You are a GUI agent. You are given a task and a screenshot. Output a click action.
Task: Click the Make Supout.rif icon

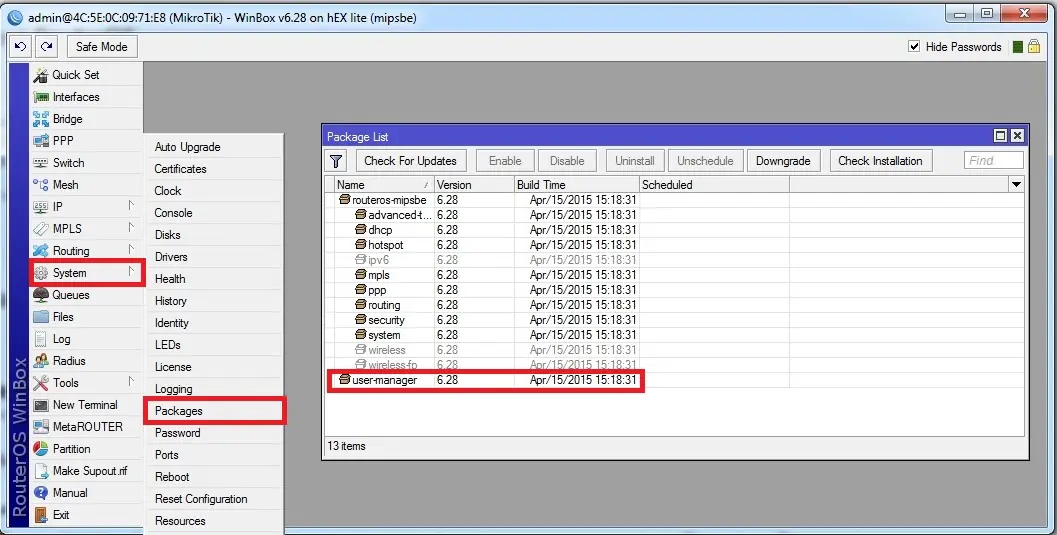[x=41, y=471]
